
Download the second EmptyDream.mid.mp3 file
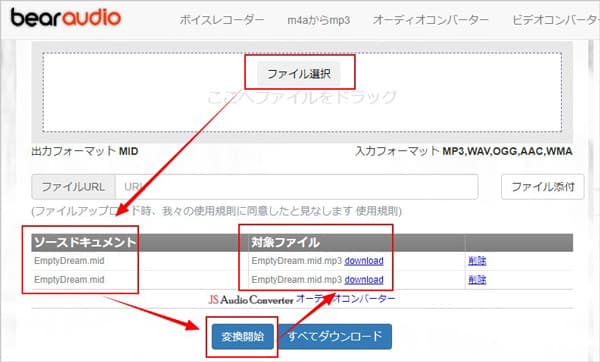364,280
